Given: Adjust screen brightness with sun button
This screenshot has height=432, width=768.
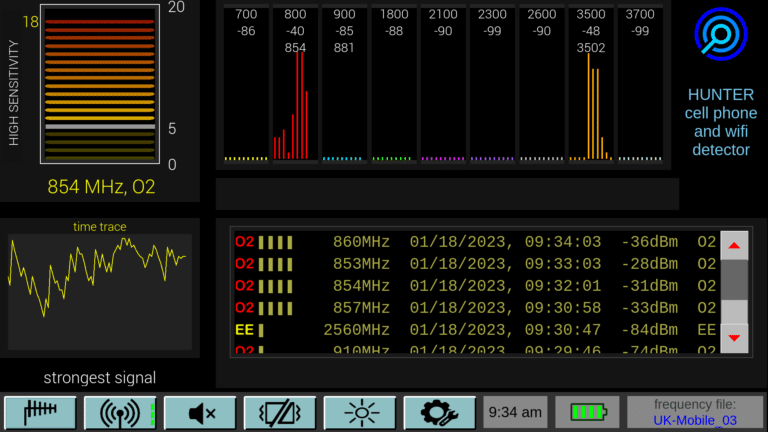Looking at the screenshot, I should click(360, 413).
